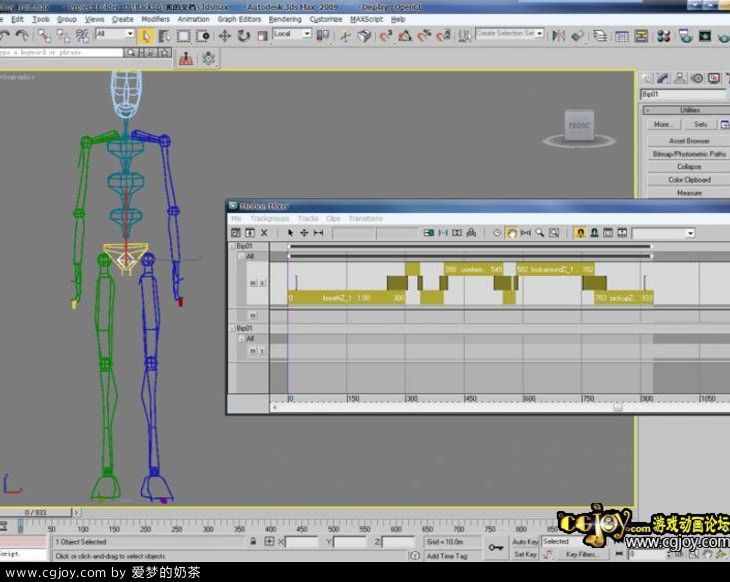This screenshot has width=730, height=582.
Task: Open the Animation menu
Action: (194, 19)
